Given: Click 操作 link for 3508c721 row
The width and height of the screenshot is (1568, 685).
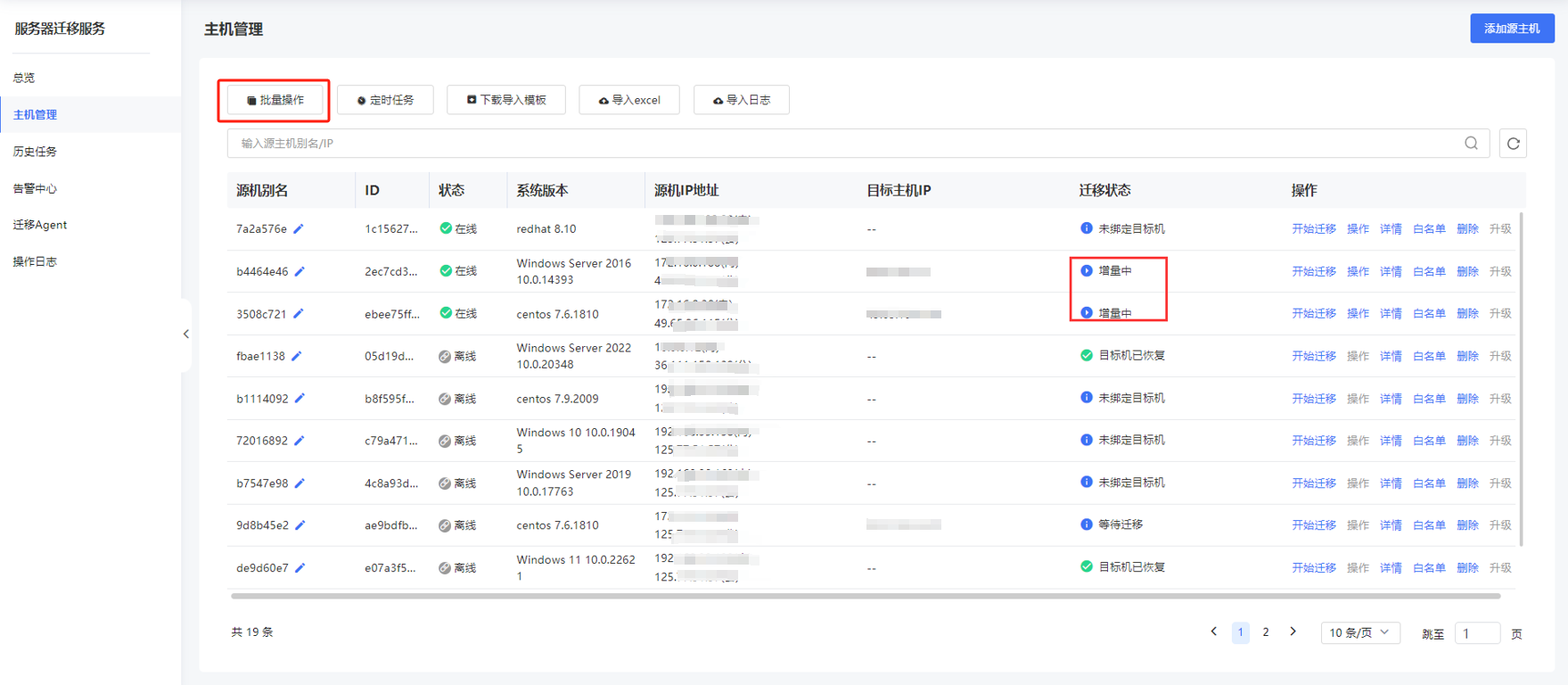Looking at the screenshot, I should click(1358, 314).
